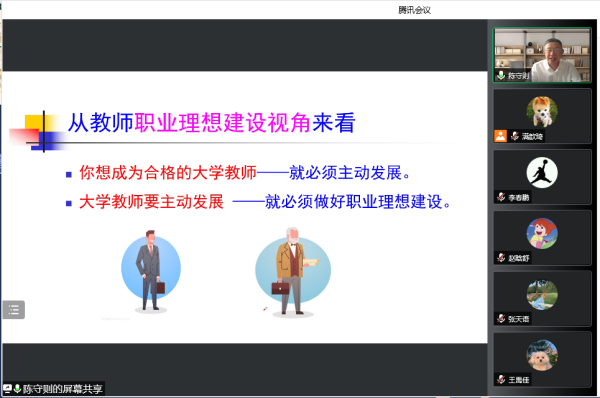Viewport: 600px width, 398px height.
Task: Select the Pomeranian dog avatar tile
Action: click(x=542, y=116)
